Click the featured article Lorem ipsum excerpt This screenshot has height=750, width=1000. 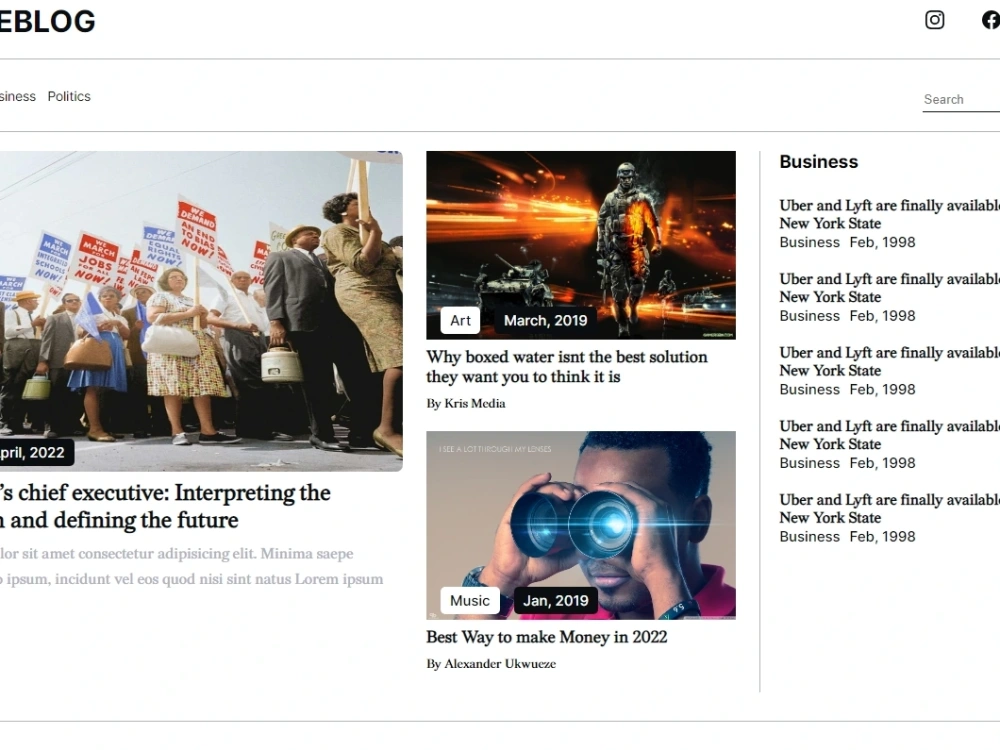191,566
